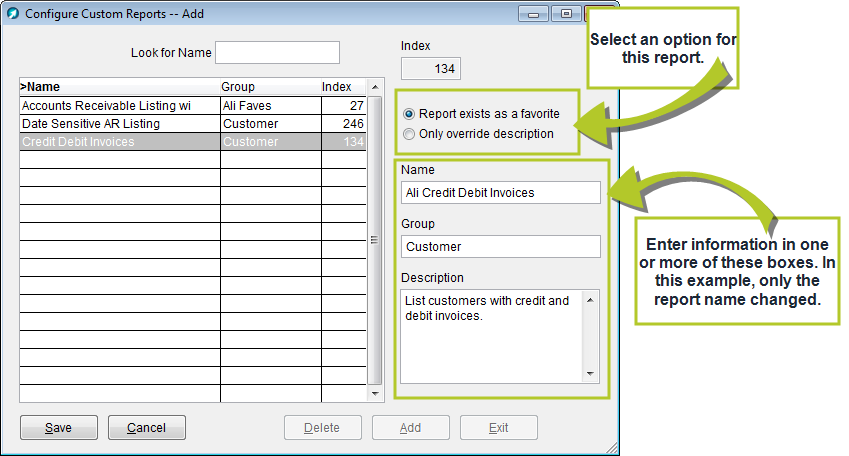849x456 pixels.
Task: Click the Description box scroll up arrow
Action: pyautogui.click(x=590, y=300)
